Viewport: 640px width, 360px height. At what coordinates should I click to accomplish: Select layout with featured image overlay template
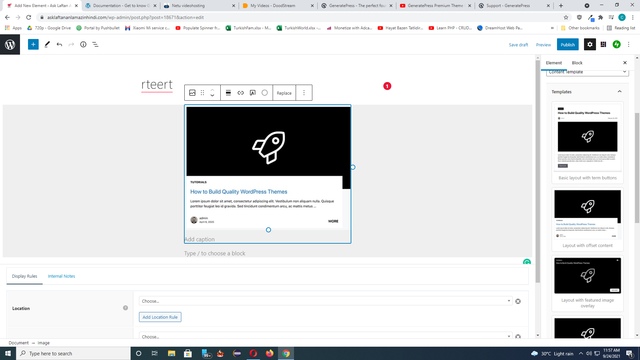[x=587, y=283]
